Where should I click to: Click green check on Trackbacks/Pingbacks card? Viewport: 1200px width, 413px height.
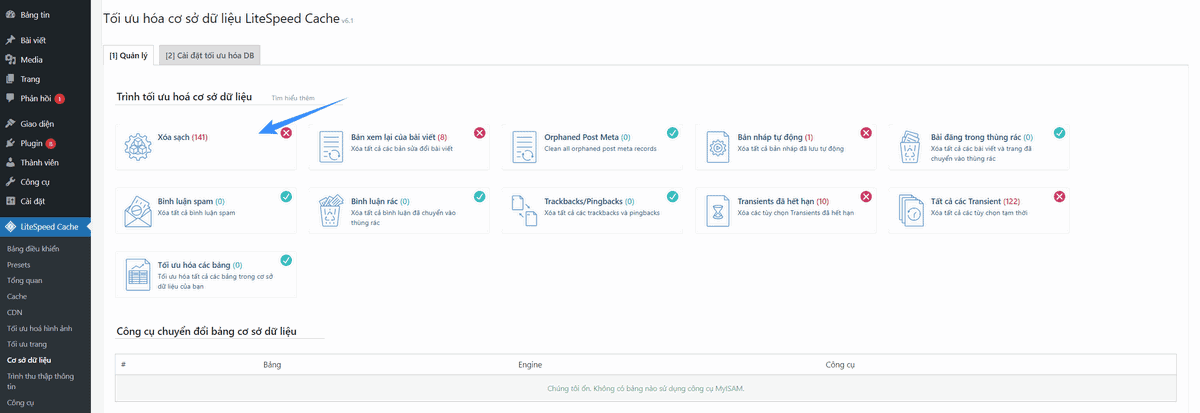[672, 196]
